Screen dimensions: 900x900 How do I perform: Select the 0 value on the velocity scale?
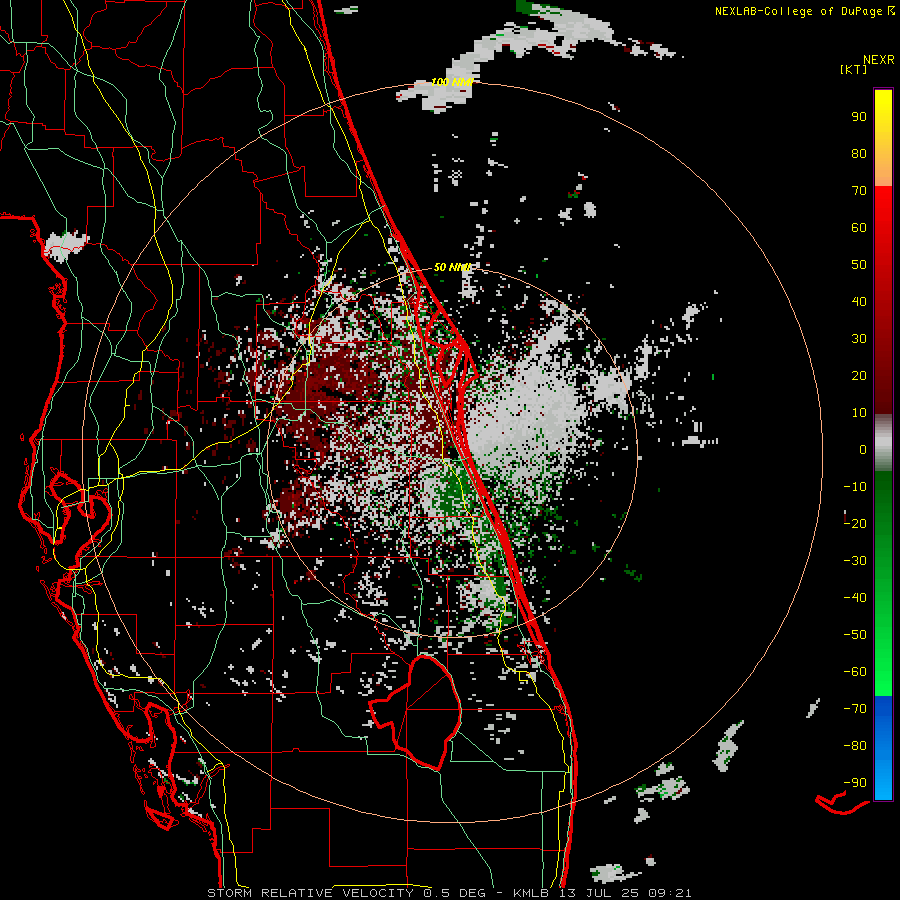coord(863,450)
